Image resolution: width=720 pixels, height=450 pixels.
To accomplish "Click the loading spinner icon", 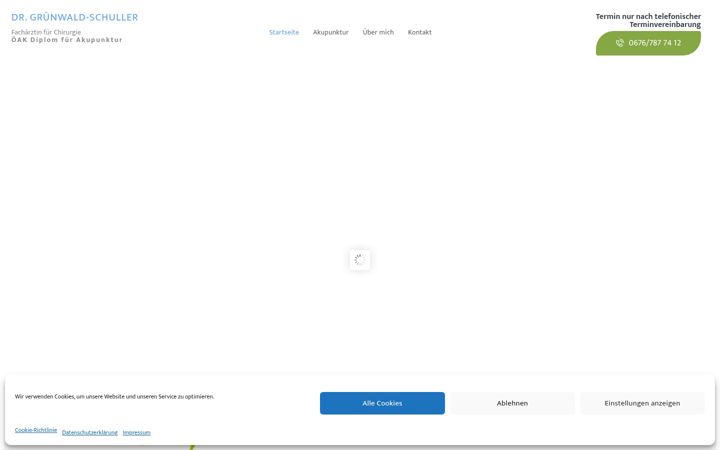I will point(360,260).
